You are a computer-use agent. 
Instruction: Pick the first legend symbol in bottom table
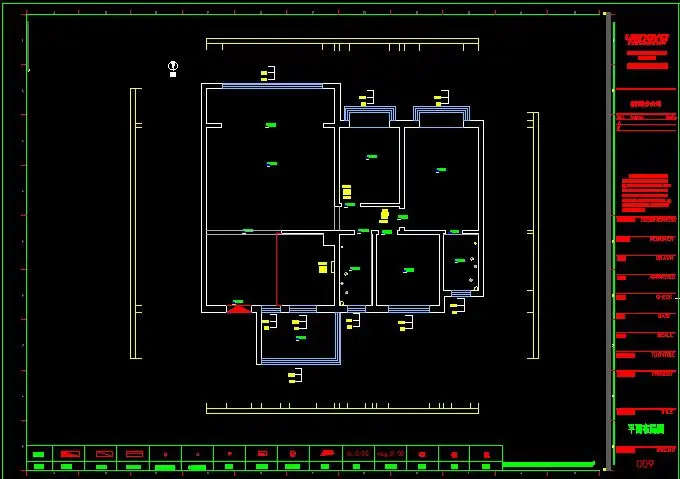pos(39,453)
